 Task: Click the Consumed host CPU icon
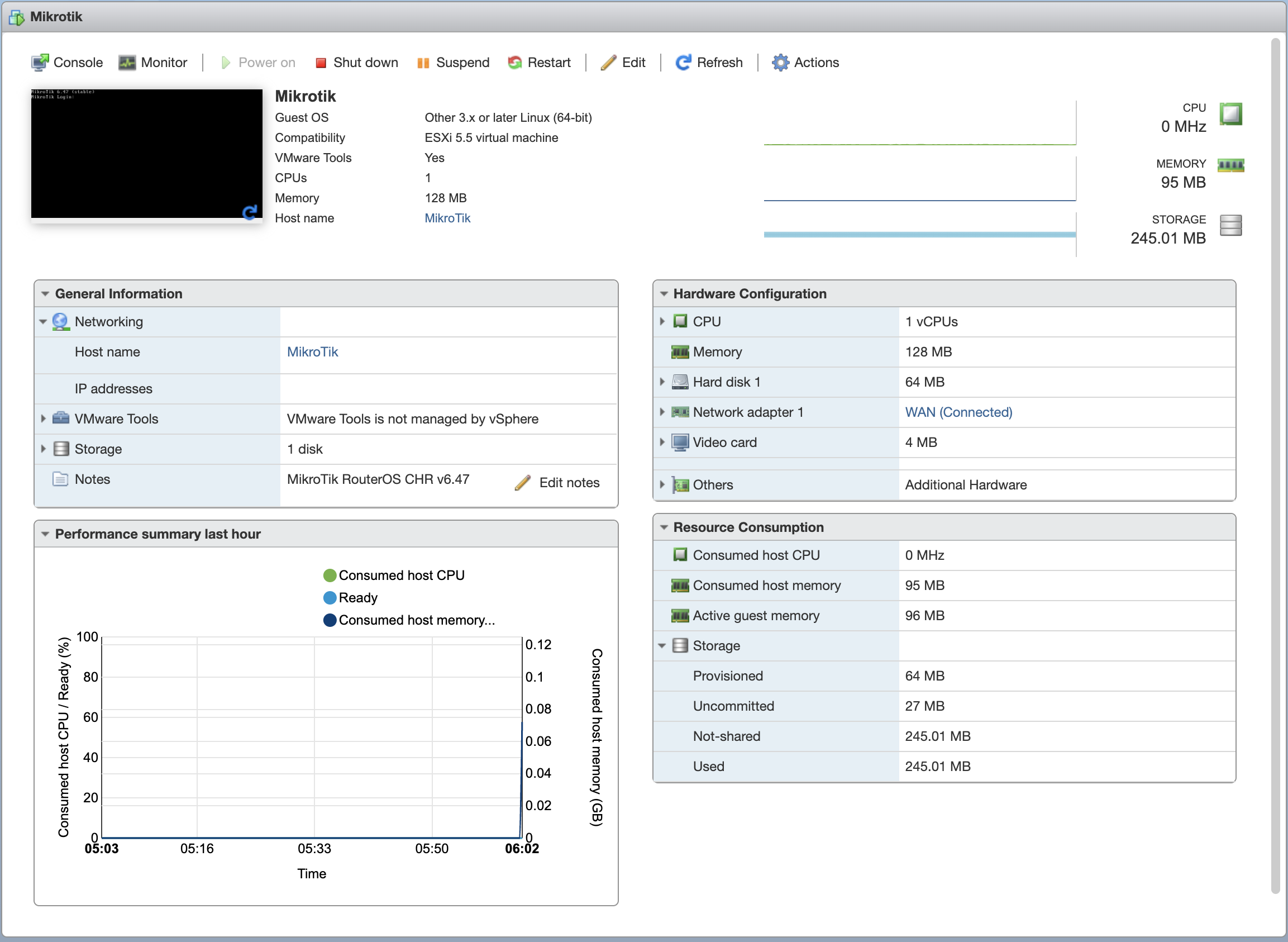[680, 555]
